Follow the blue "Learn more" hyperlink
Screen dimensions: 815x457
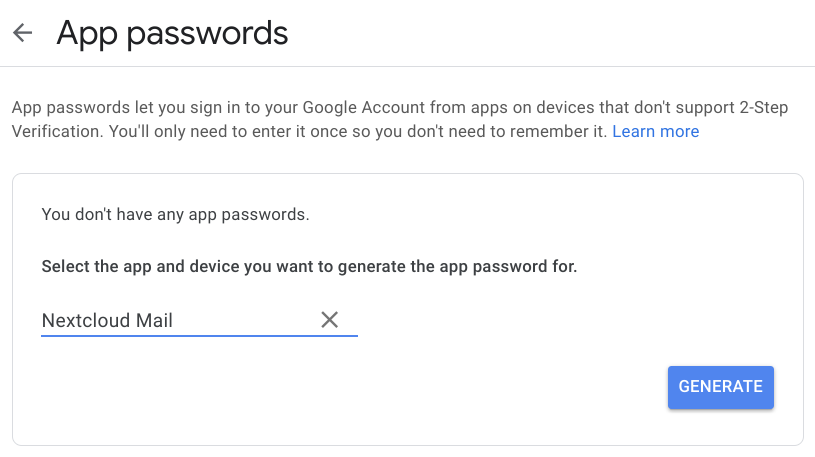655,132
